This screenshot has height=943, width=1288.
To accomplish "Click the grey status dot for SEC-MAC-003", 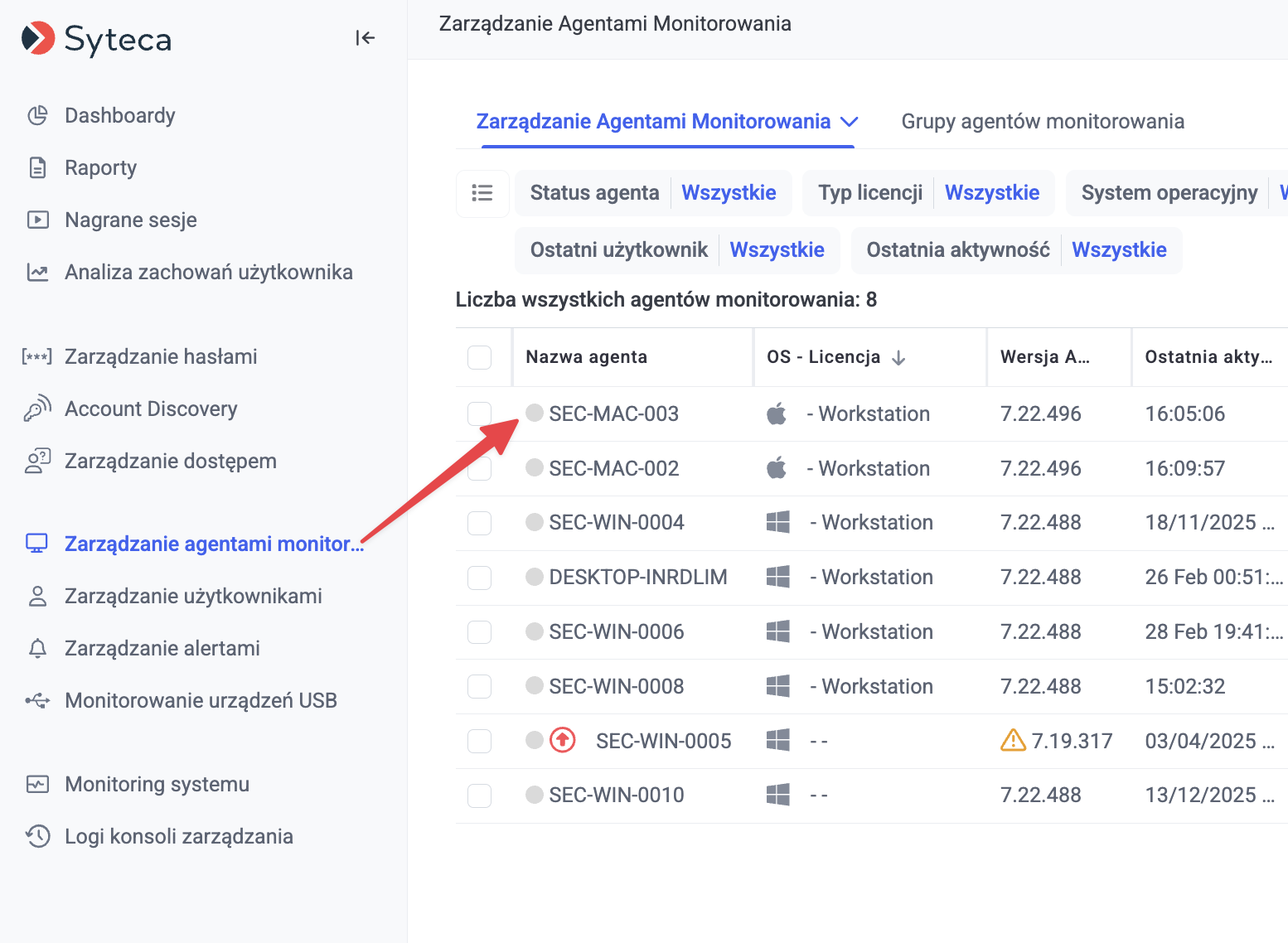I will (535, 413).
